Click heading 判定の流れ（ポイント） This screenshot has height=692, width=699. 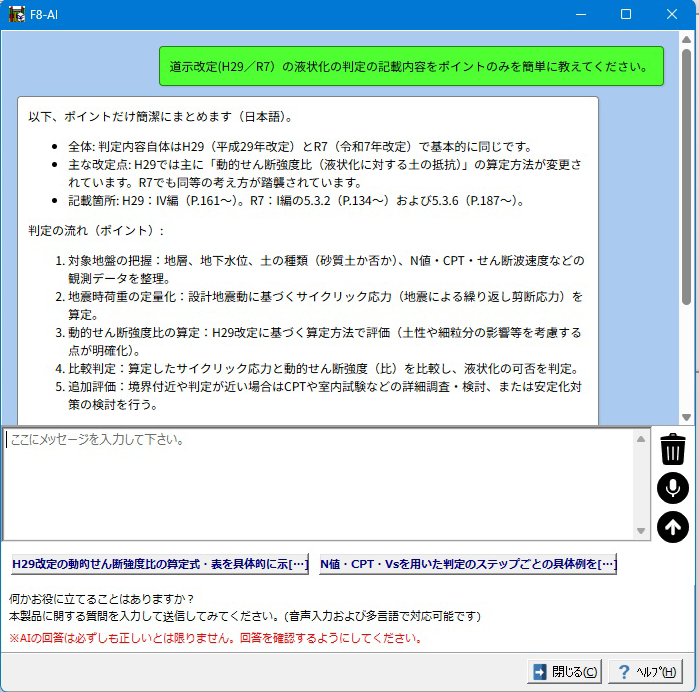96,231
